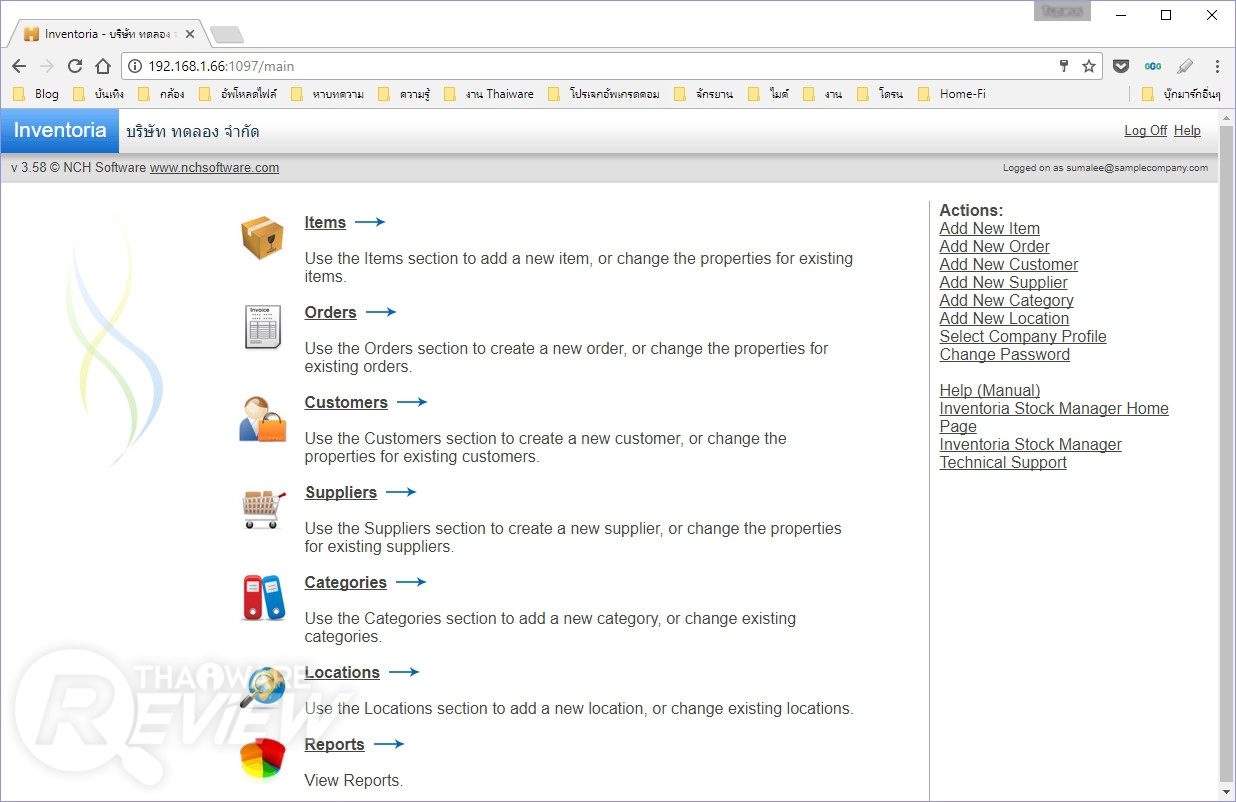The width and height of the screenshot is (1236, 802).
Task: Open the Items section link
Action: point(325,222)
